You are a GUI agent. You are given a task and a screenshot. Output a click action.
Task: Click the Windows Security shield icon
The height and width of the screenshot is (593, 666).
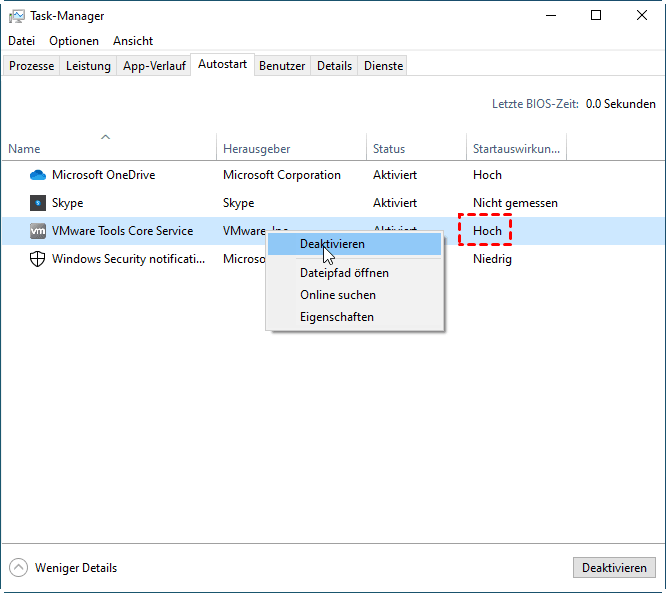pyautogui.click(x=38, y=259)
